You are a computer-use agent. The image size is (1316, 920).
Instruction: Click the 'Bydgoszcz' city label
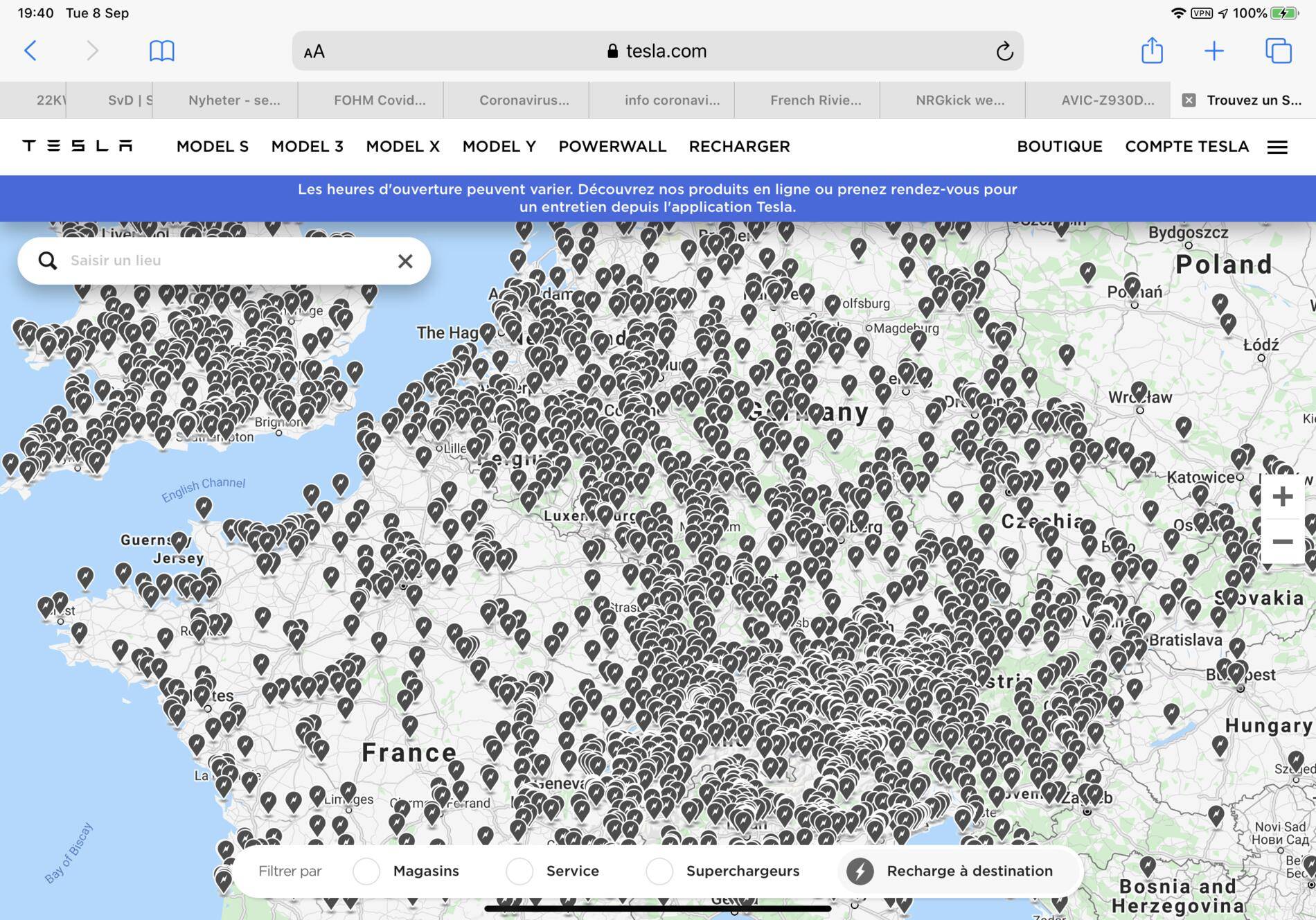[1189, 233]
